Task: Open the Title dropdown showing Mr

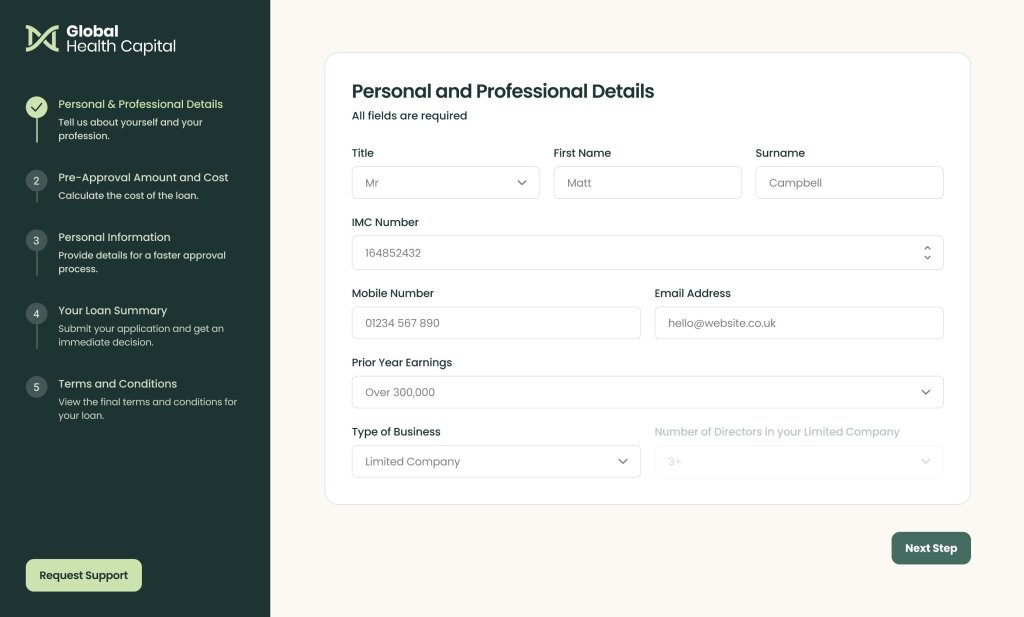Action: 445,182
